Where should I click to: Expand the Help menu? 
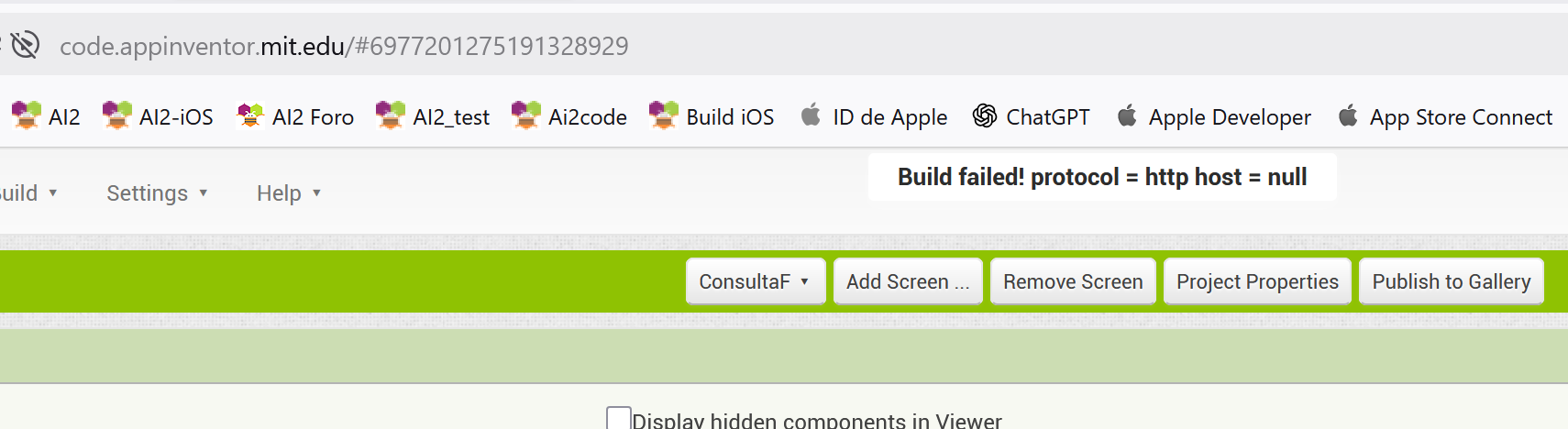point(288,193)
